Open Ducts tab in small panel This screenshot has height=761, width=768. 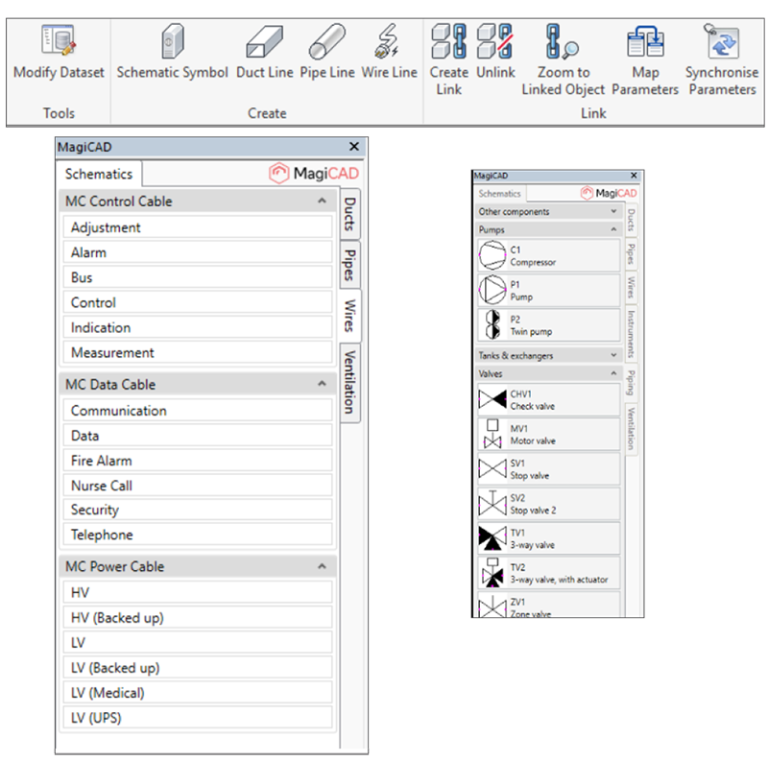(631, 220)
